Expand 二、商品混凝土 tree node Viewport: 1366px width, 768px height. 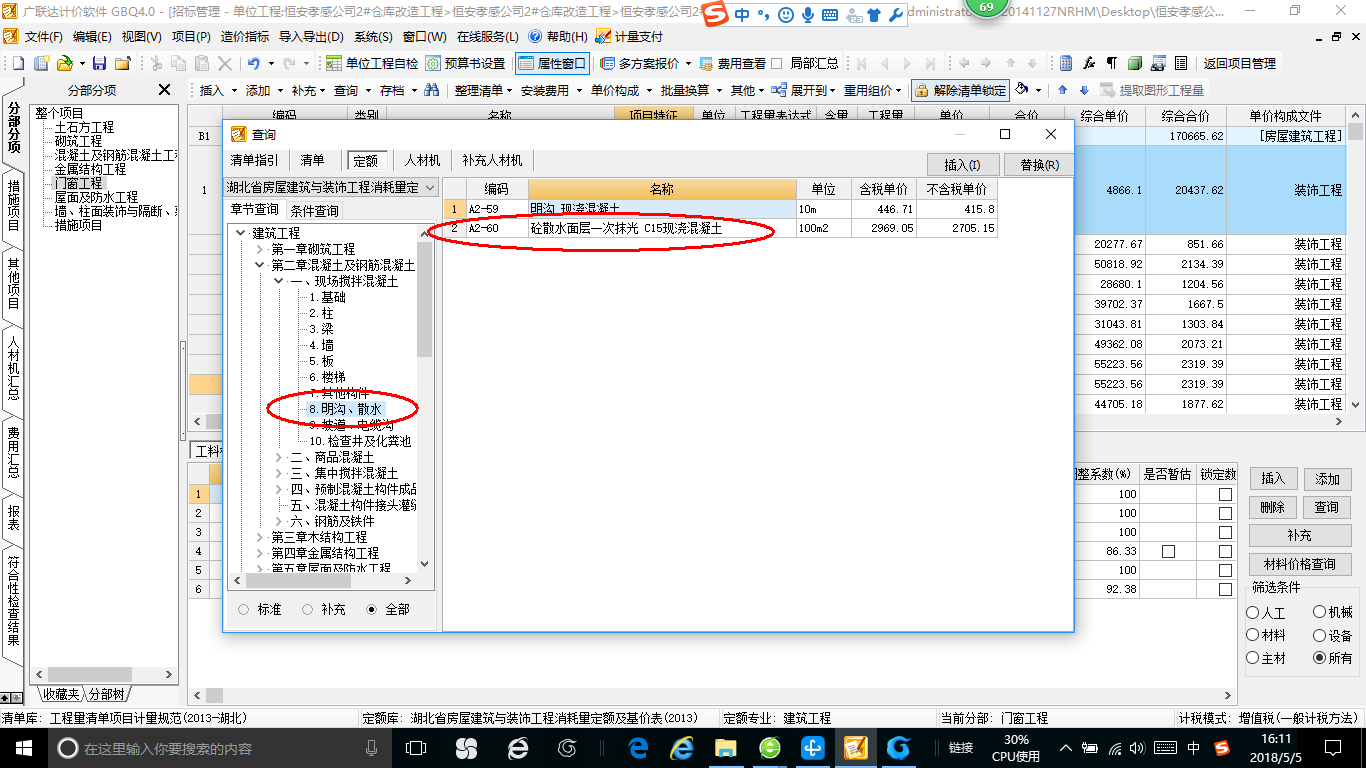click(279, 457)
